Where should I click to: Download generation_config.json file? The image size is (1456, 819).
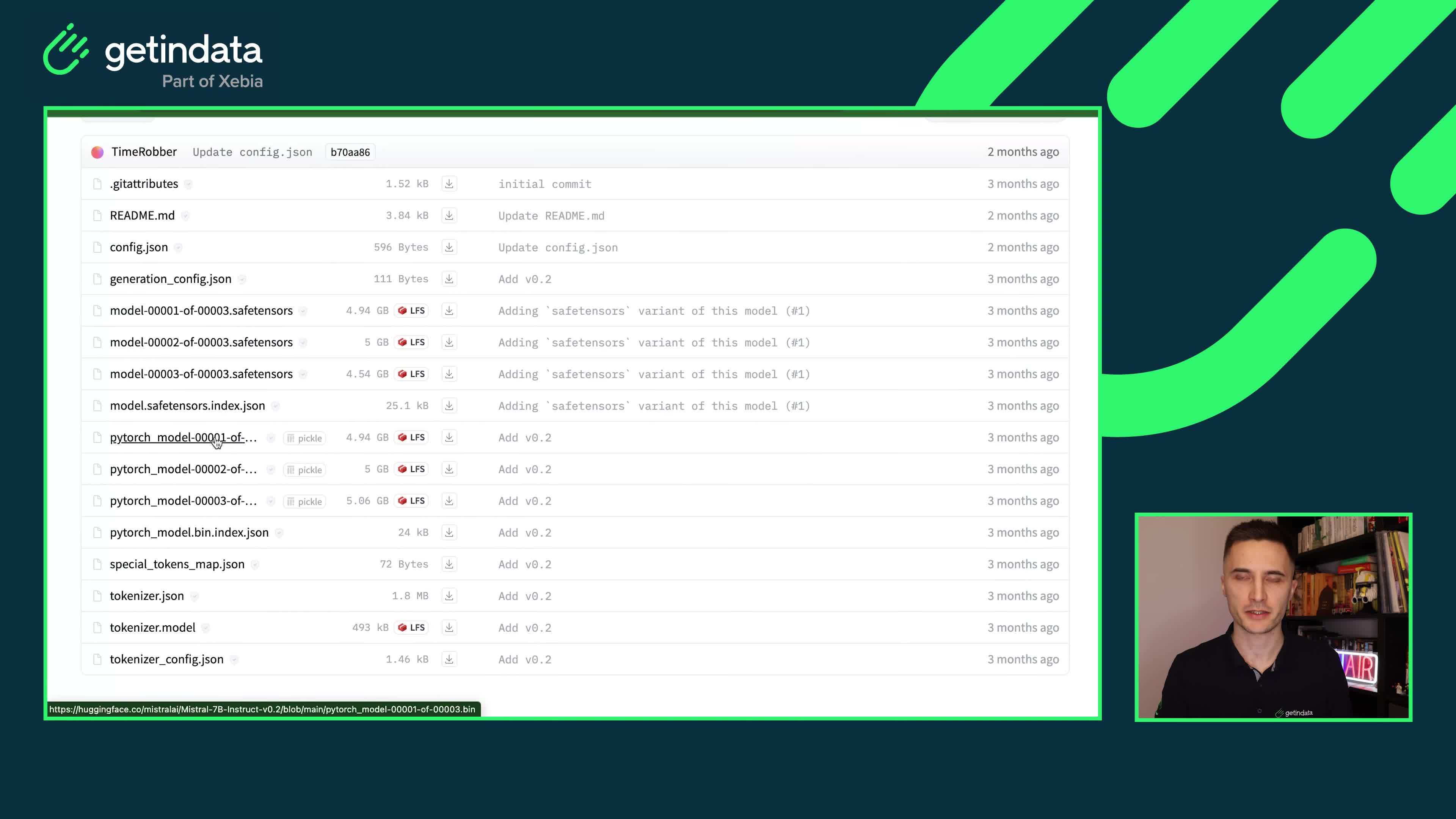pos(449,279)
